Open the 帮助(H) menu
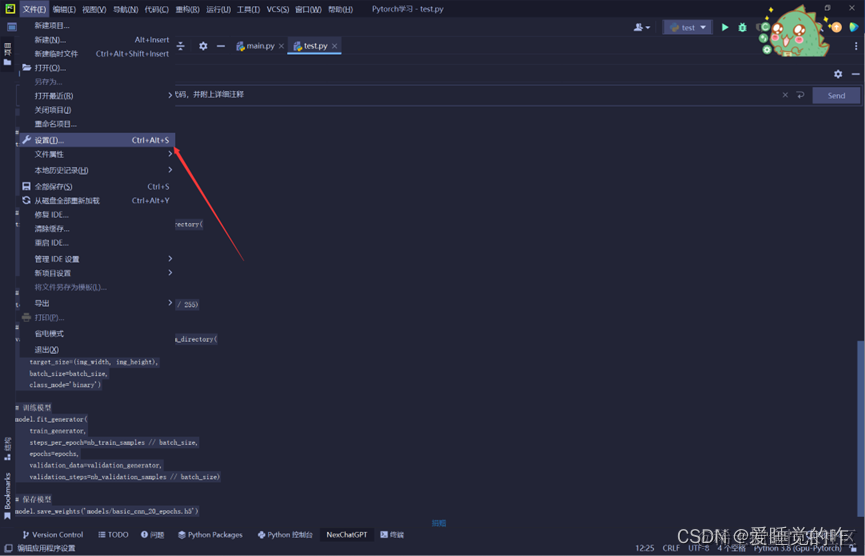Viewport: 865px width, 556px height. pyautogui.click(x=340, y=9)
